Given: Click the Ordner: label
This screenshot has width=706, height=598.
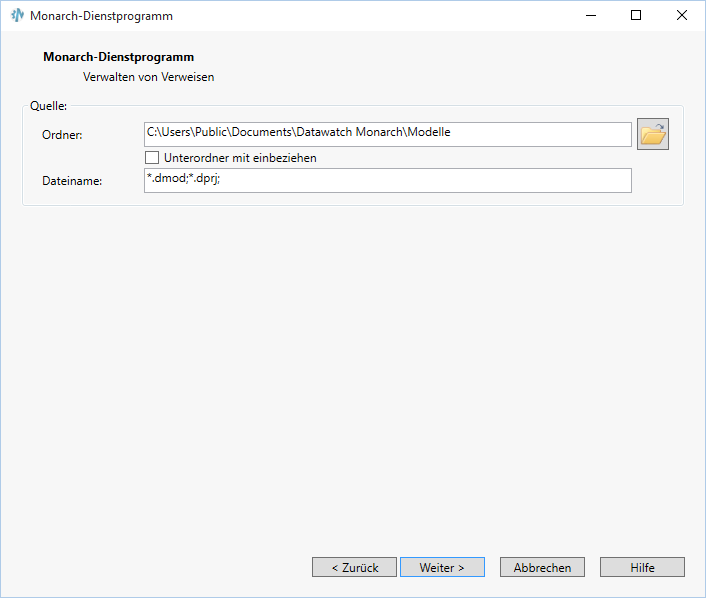Looking at the screenshot, I should click(x=62, y=135).
